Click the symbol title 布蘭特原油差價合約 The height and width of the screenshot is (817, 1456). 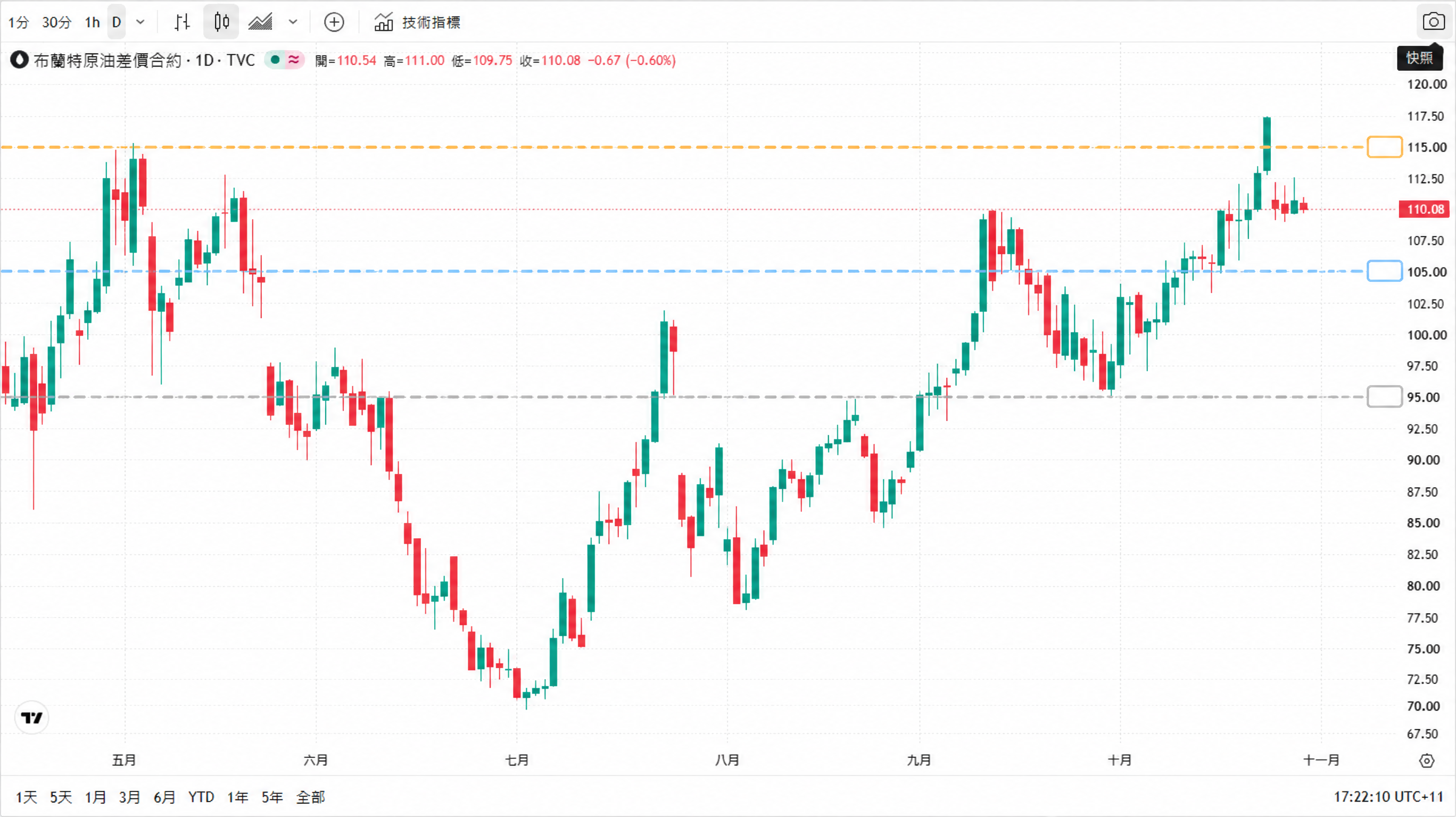(x=107, y=60)
